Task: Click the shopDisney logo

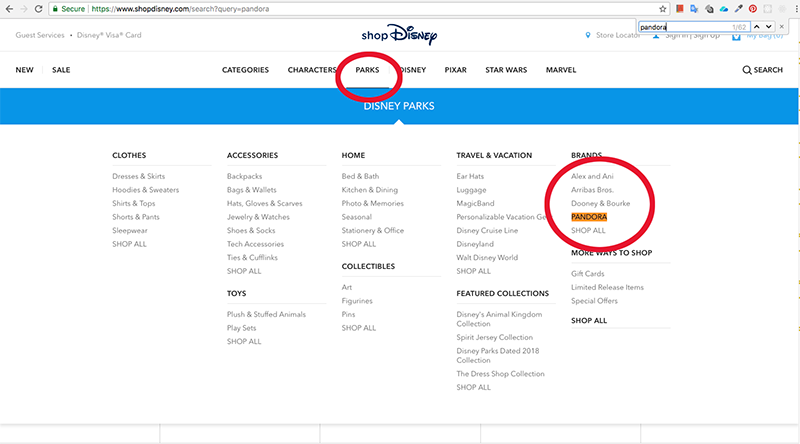Action: click(400, 35)
